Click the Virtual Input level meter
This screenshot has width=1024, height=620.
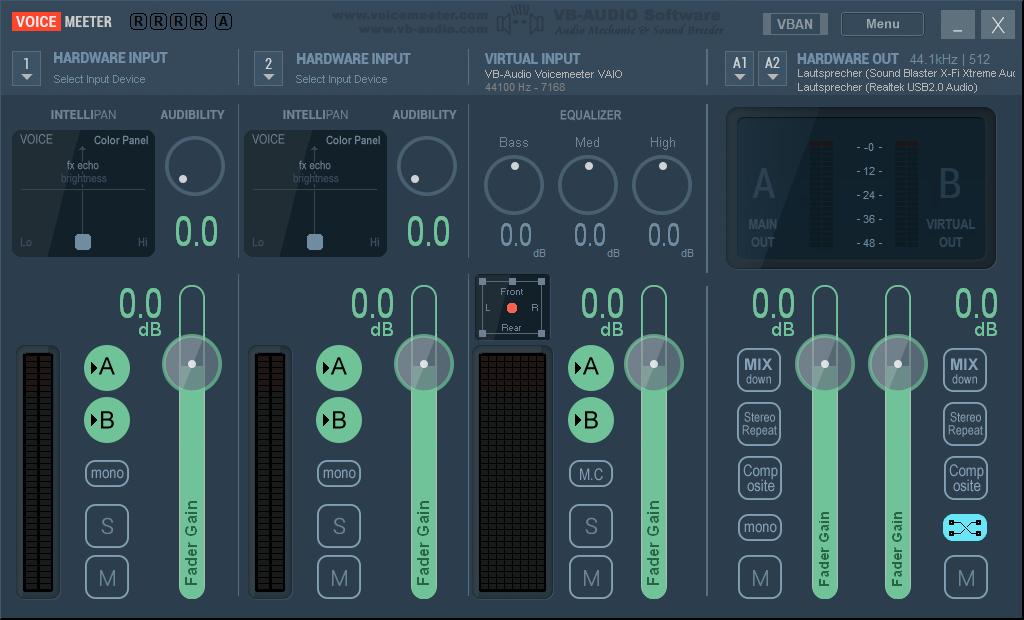click(x=513, y=472)
